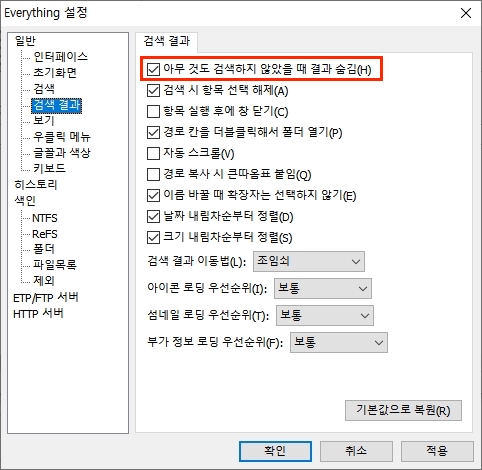Open '아이콘 로딩 우선순위(I)' dropdown
The width and height of the screenshot is (482, 470).
pyautogui.click(x=323, y=288)
